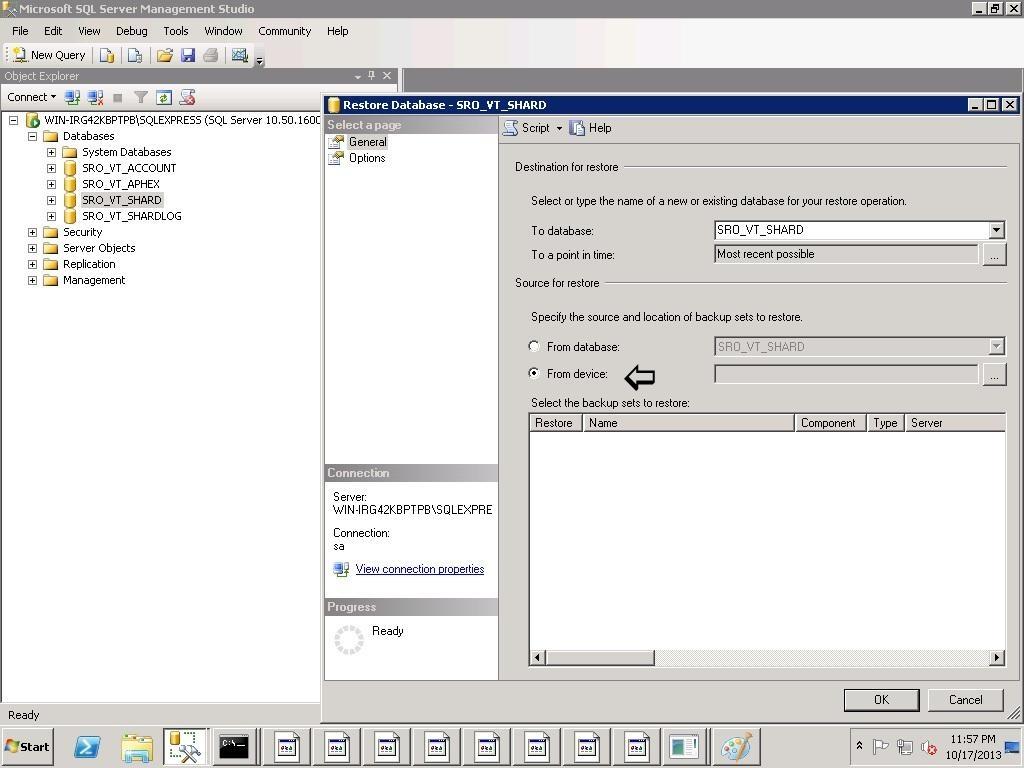Open Windows Explorer from the taskbar
Screen dimensions: 1024x768
point(137,746)
